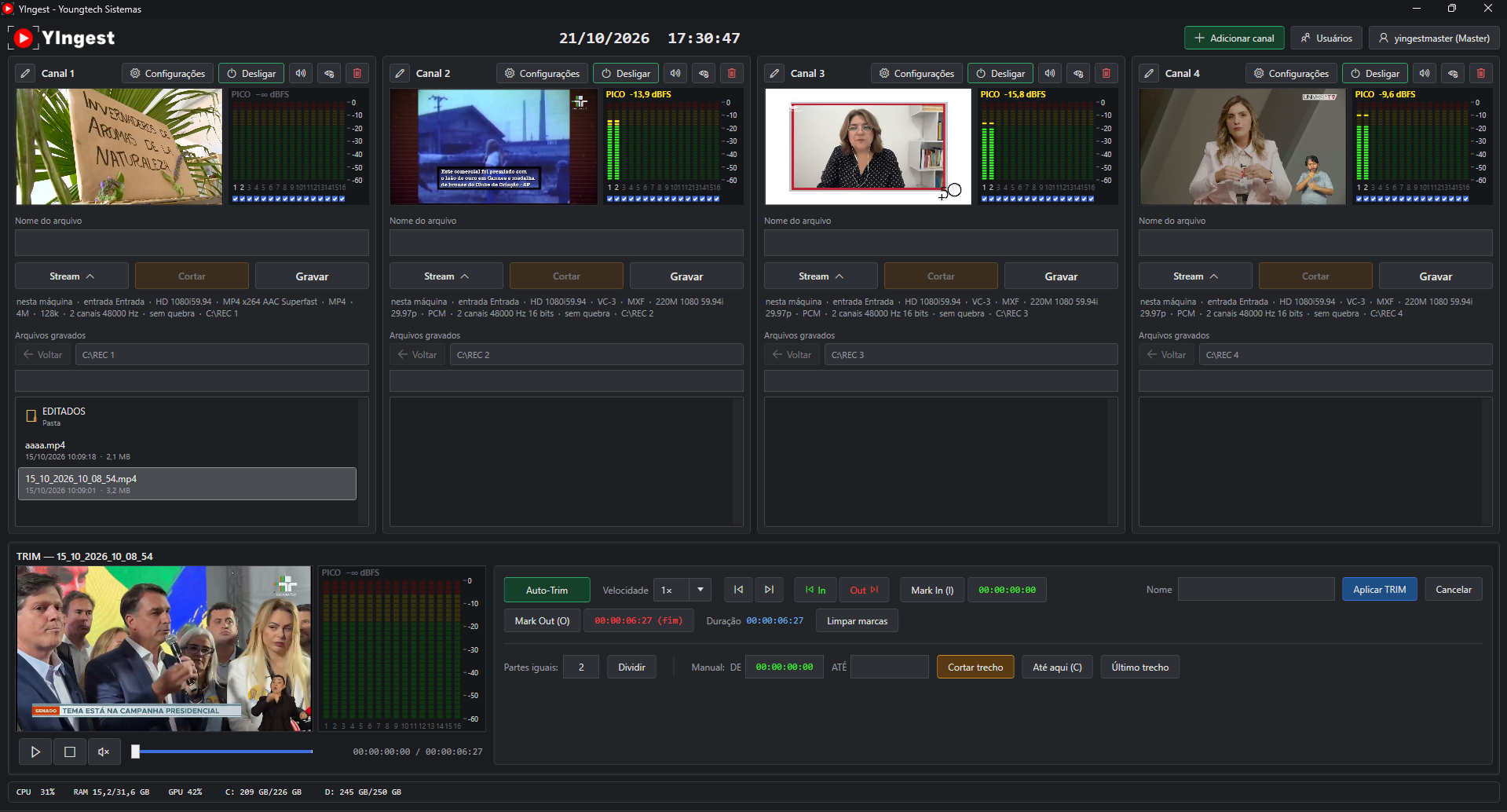Unmute the trim preview audio
1507x812 pixels.
104,752
